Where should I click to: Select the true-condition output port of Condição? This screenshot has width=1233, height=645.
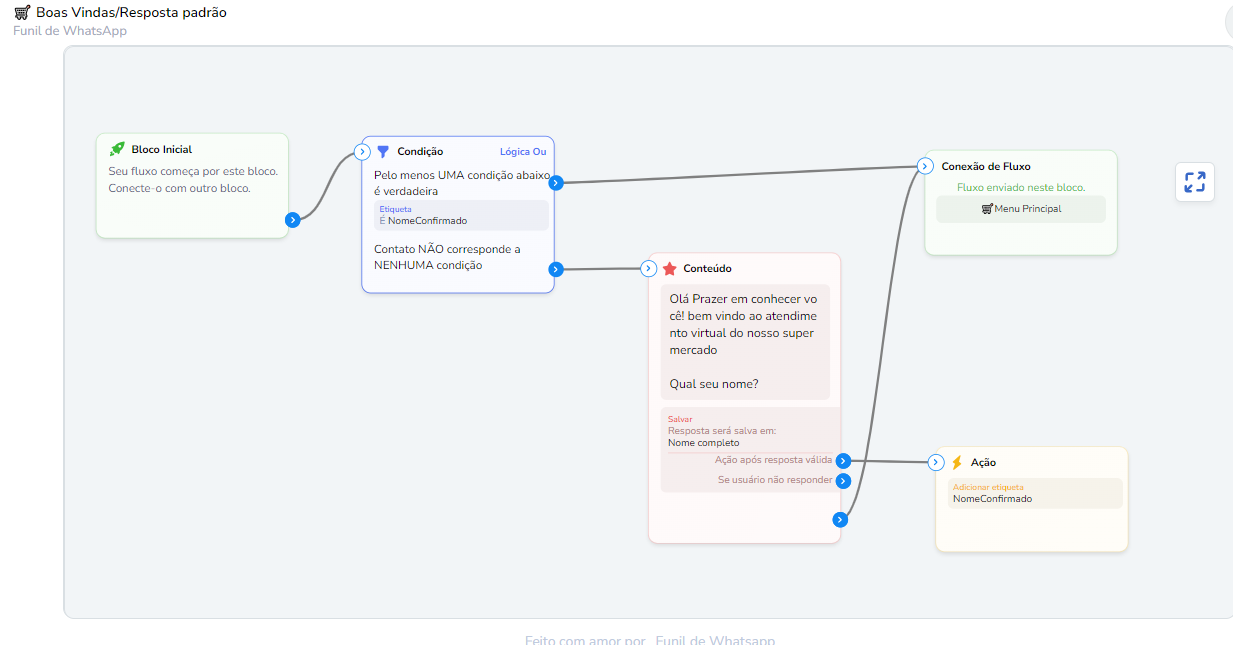(x=556, y=183)
